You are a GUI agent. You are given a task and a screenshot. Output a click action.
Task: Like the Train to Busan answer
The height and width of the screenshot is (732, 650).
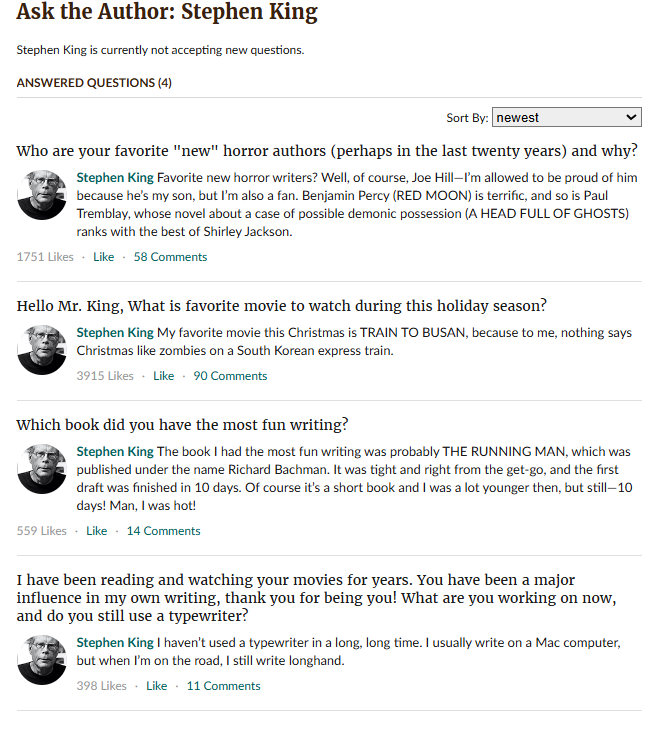(x=163, y=376)
